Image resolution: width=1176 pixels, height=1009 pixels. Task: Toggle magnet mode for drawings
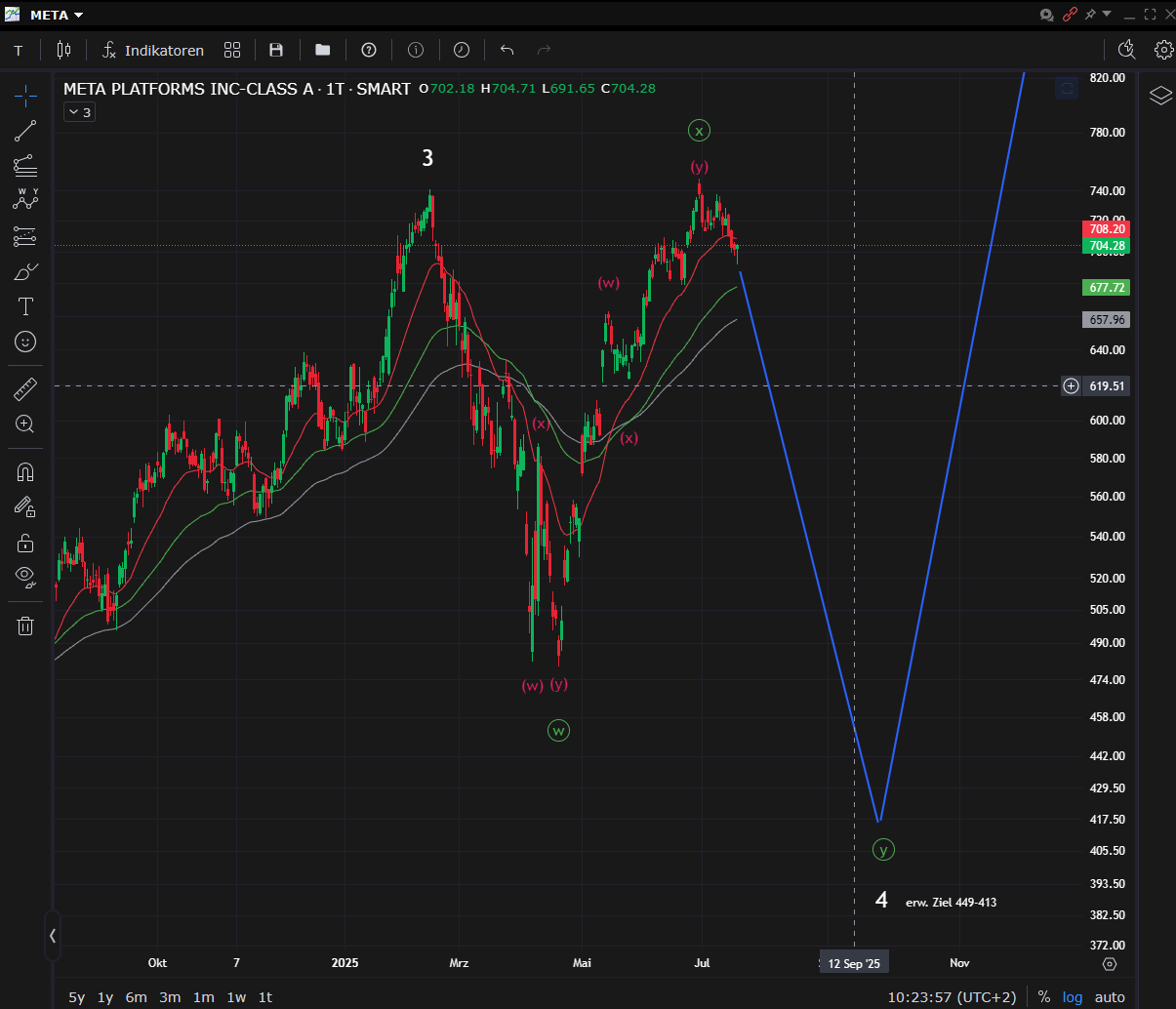coord(25,472)
